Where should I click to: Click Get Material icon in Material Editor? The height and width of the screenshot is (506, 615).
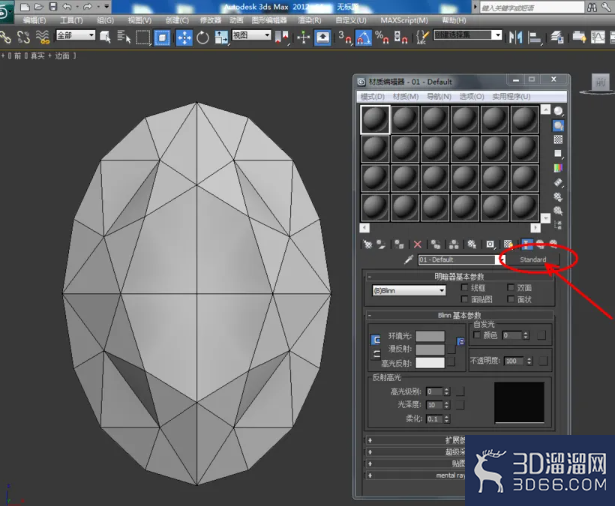(x=367, y=245)
